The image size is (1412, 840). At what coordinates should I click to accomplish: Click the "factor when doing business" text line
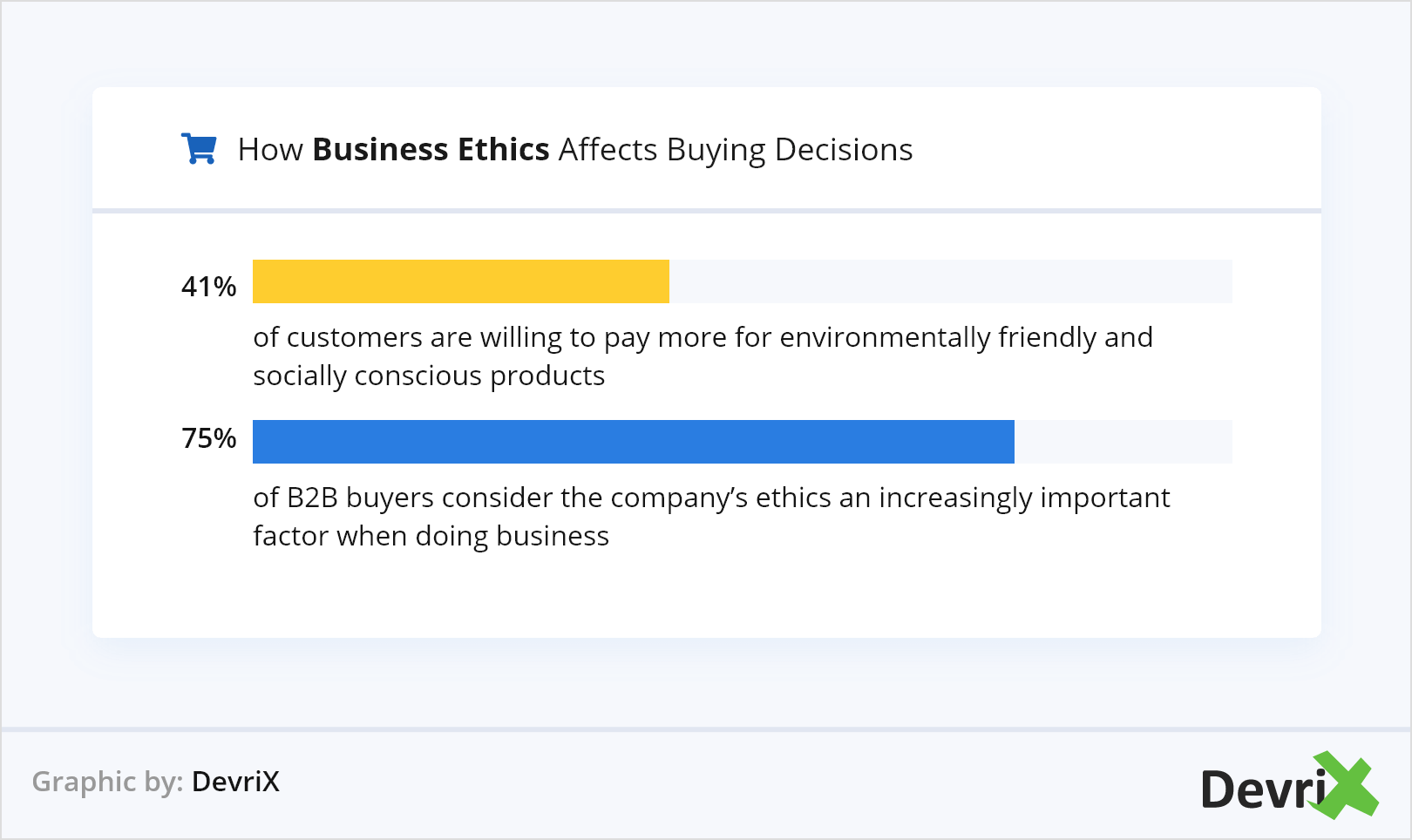coord(431,536)
